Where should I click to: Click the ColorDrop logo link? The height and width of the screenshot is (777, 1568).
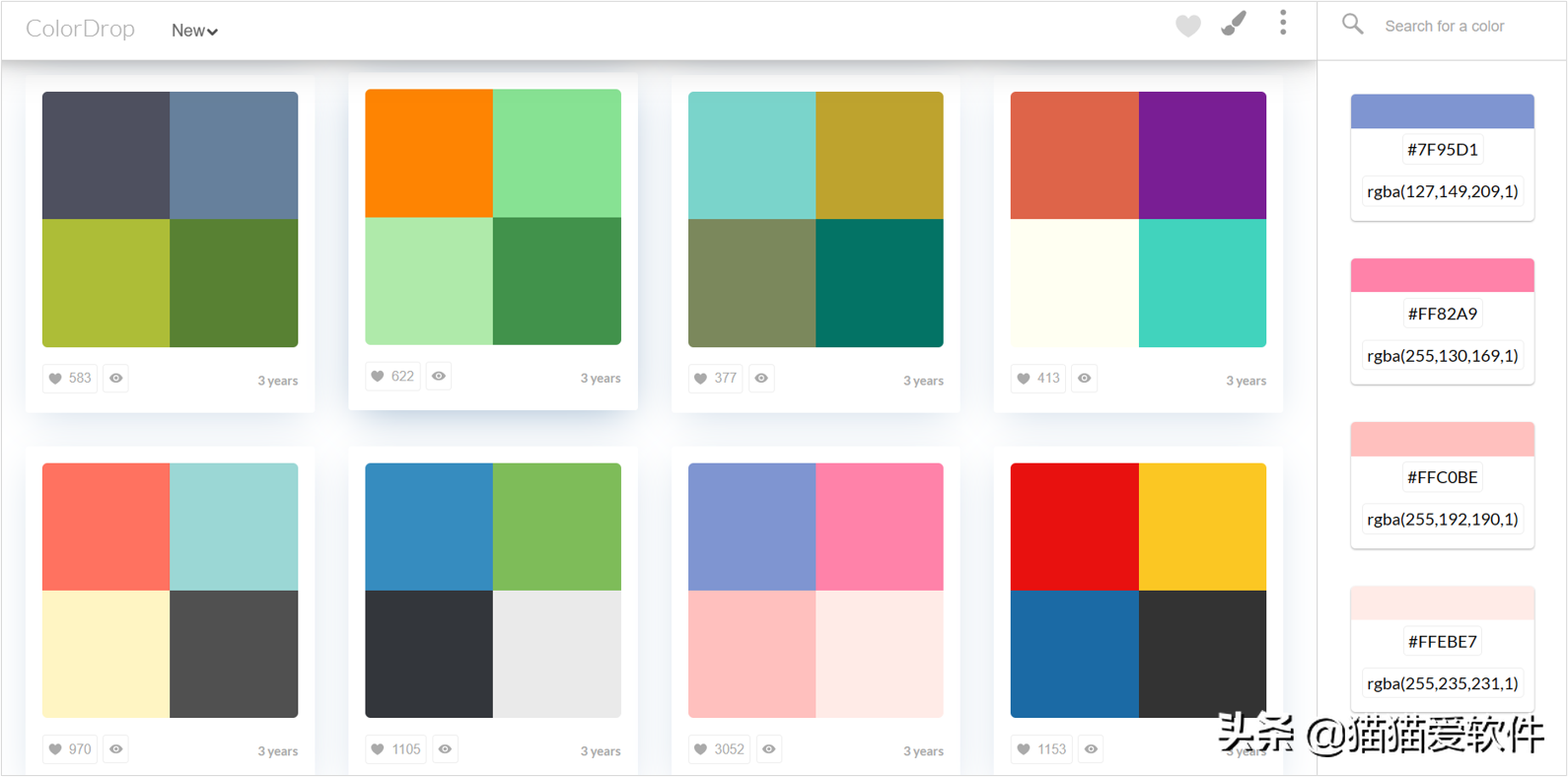[80, 29]
